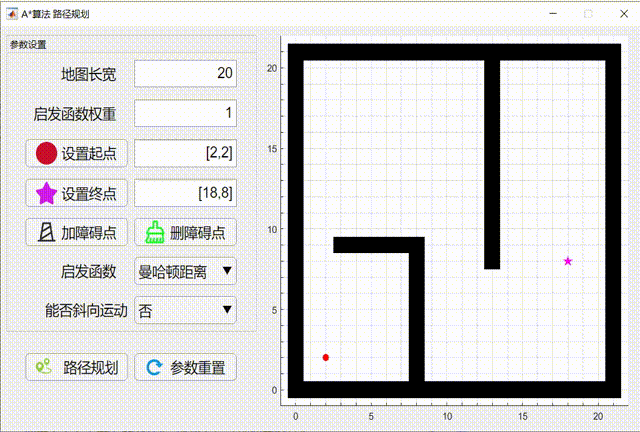Viewport: 640px width, 432px height.
Task: Click the blue refresh arrow icon on 参数重置
Action: 154,367
